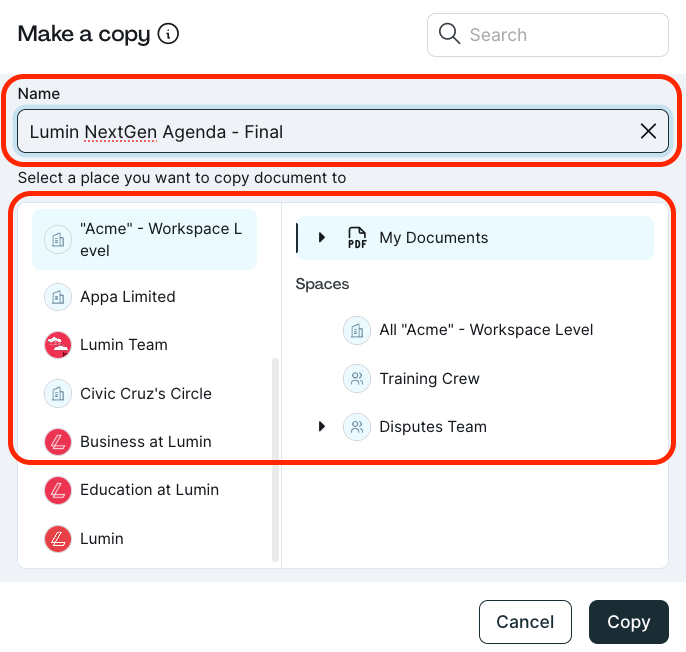Select Civic Cruz's Circle workspace
686x652 pixels.
pos(144,393)
